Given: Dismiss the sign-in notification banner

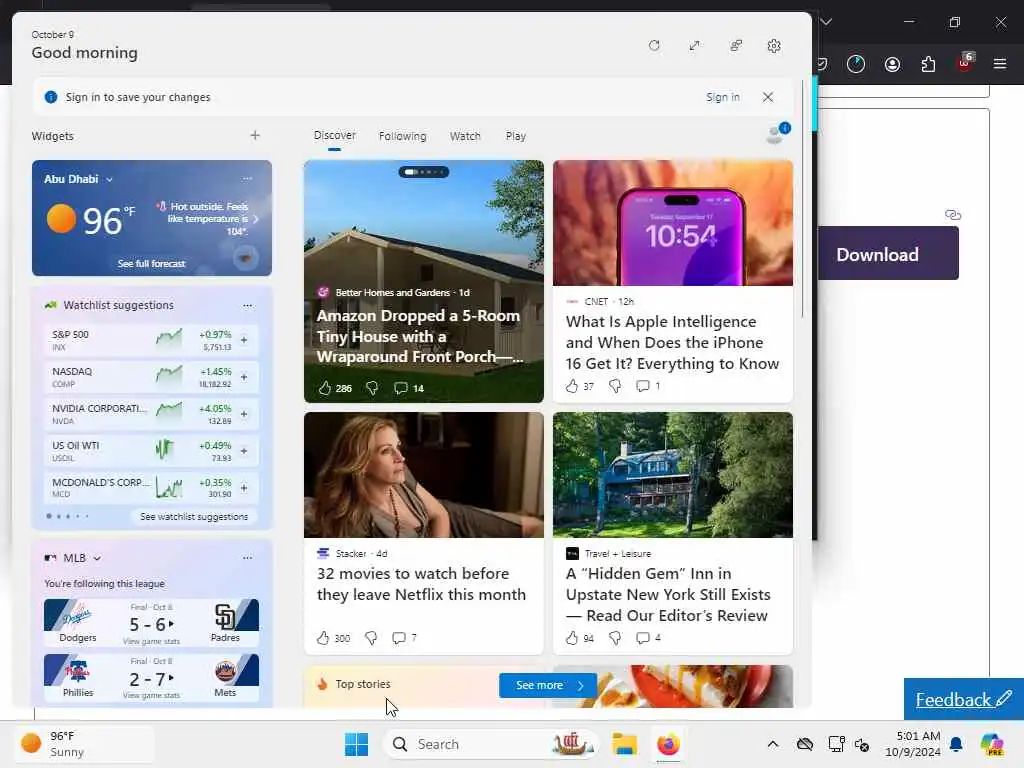Looking at the screenshot, I should pos(768,97).
